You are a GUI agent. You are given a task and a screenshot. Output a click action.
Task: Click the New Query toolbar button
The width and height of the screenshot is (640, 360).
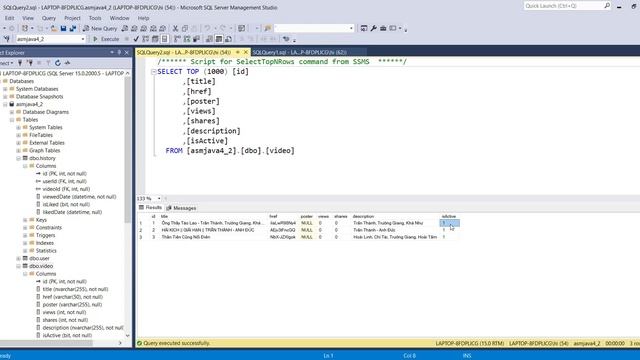(100, 28)
